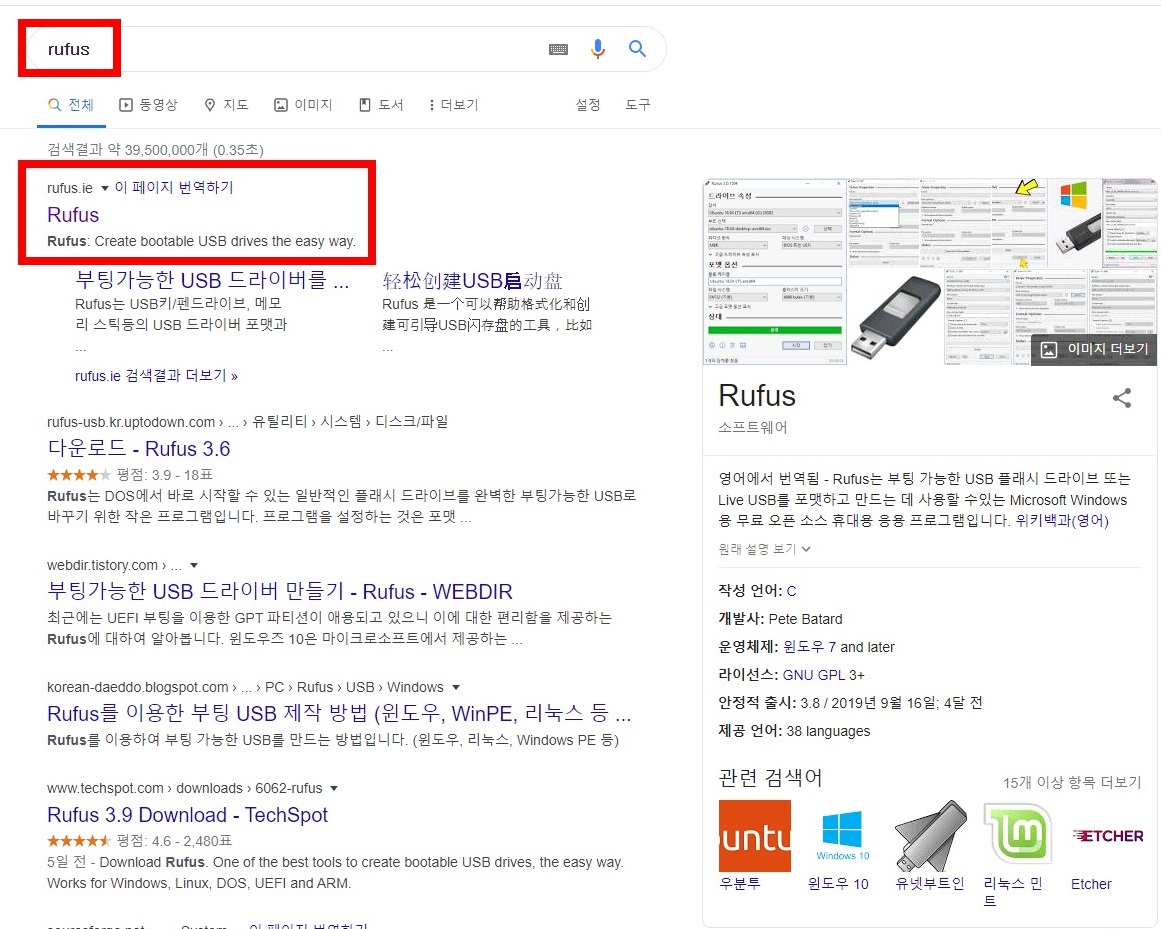1161x929 pixels.
Task: Open 다운로드 - Rufus 3.6 result
Action: tap(138, 449)
